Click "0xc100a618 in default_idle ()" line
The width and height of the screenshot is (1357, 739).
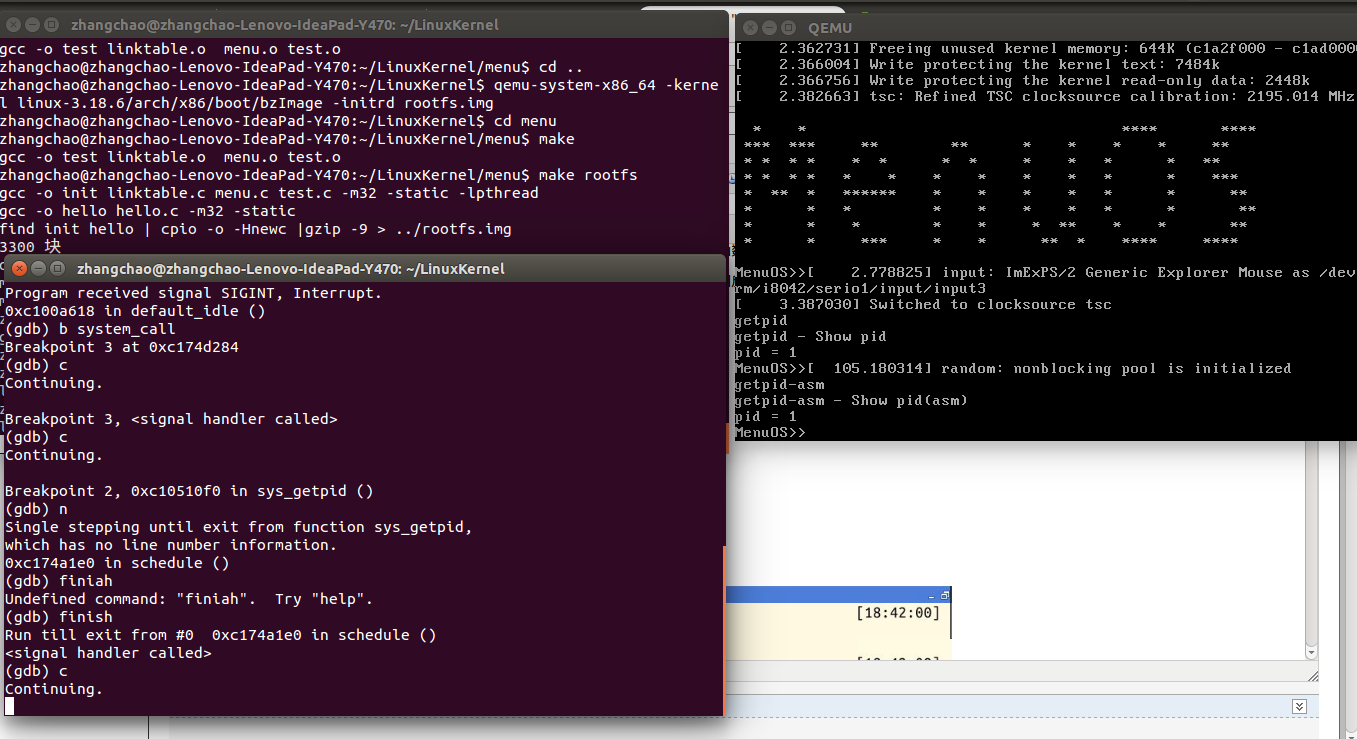coord(135,311)
